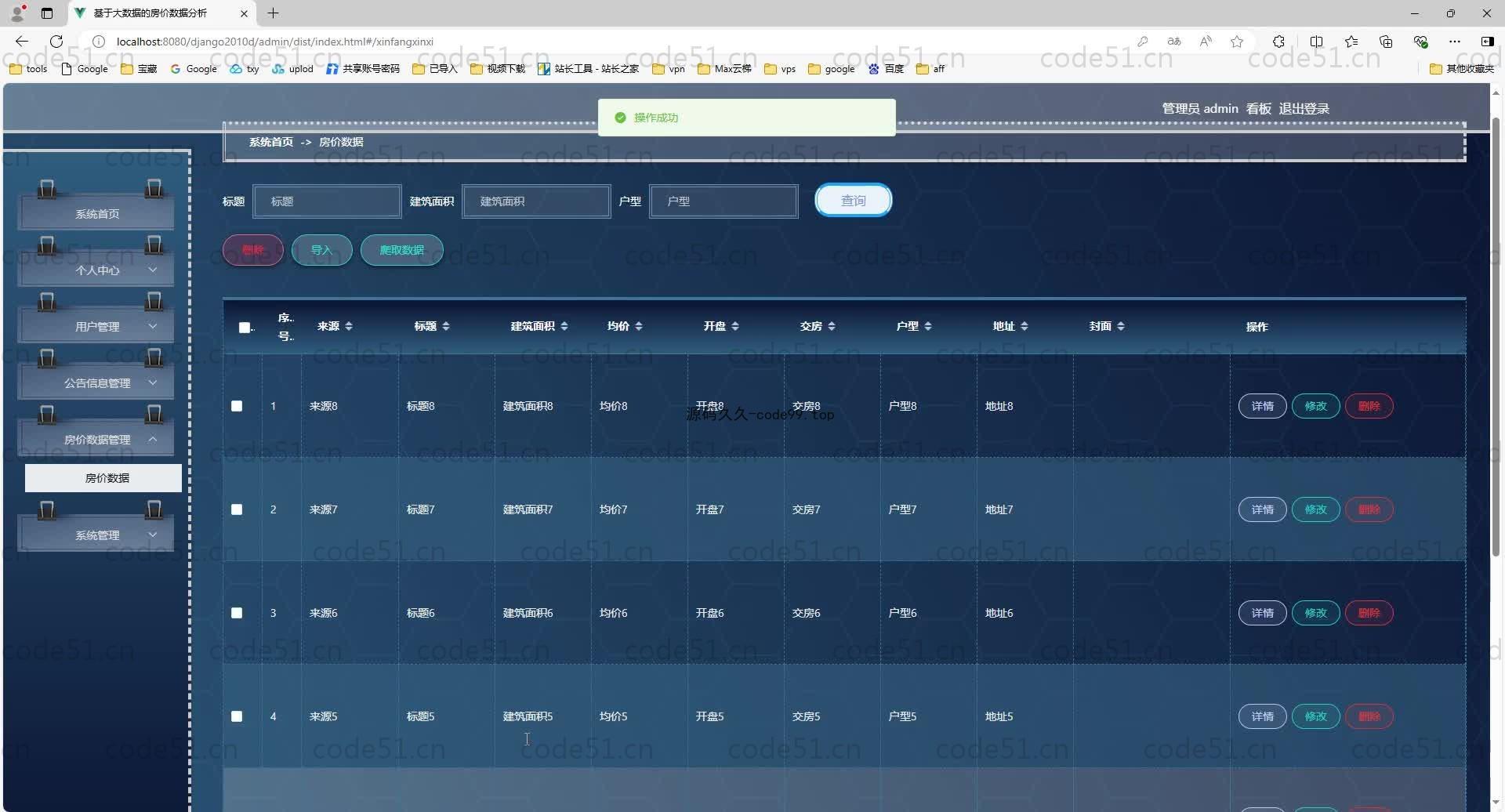Click the 爬取数据 button

(x=402, y=250)
